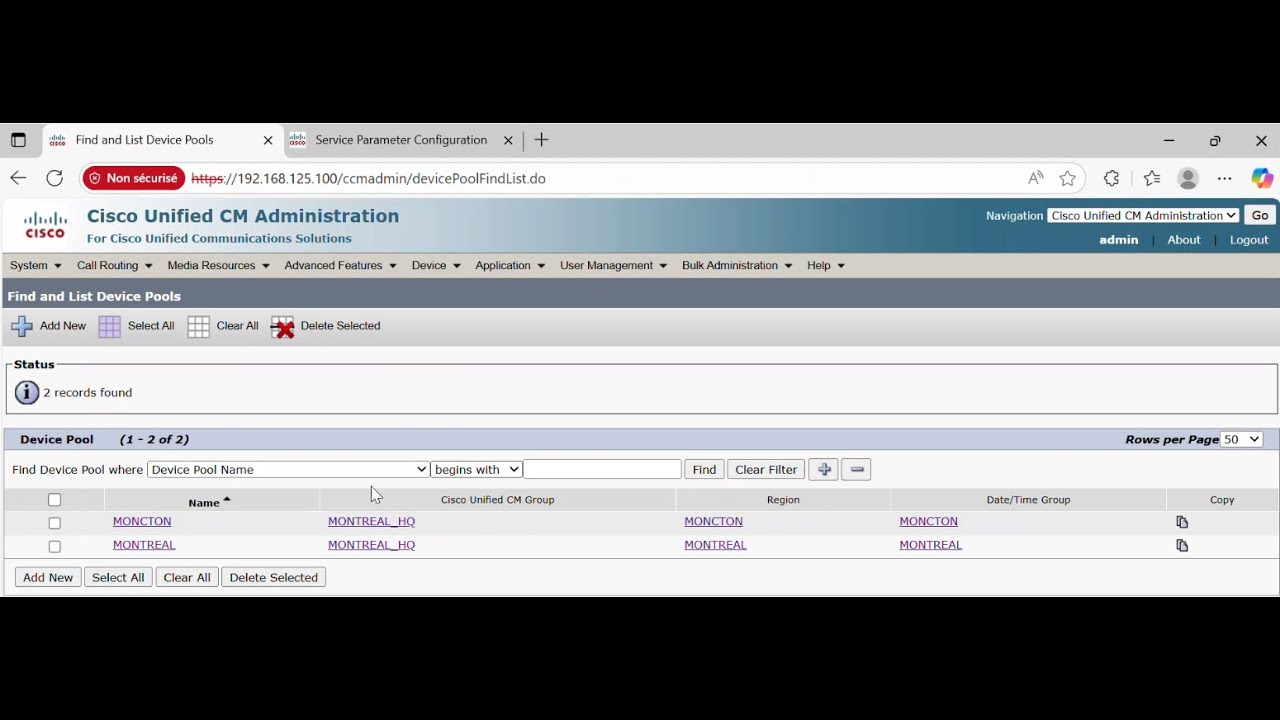Close the Find and List Device Pools tab
This screenshot has width=1280, height=720.
click(x=268, y=141)
